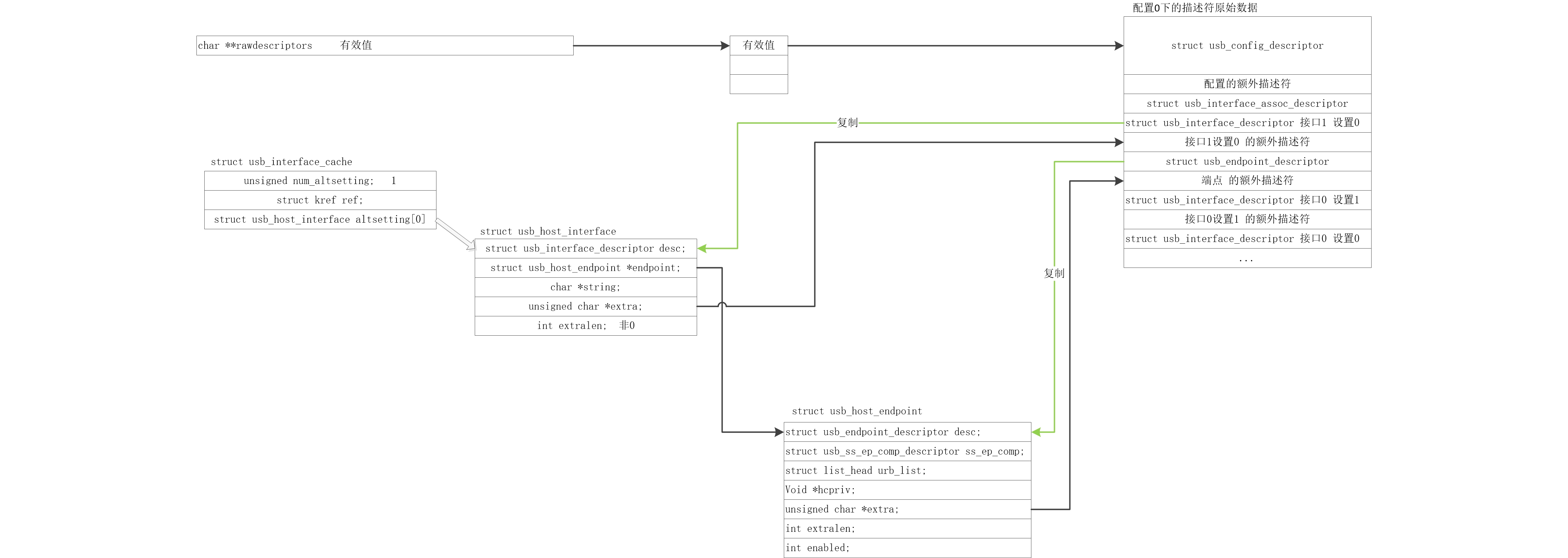Viewport: 1568px width, 558px height.
Task: Select the 'struct list_head urb_list;' row
Action: pos(908,471)
